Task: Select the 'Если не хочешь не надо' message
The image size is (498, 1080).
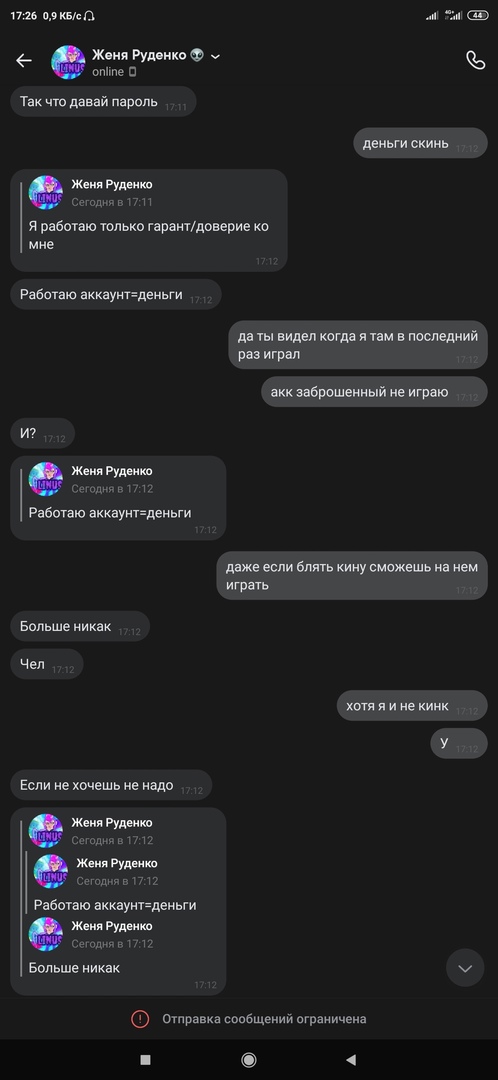Action: [111, 785]
